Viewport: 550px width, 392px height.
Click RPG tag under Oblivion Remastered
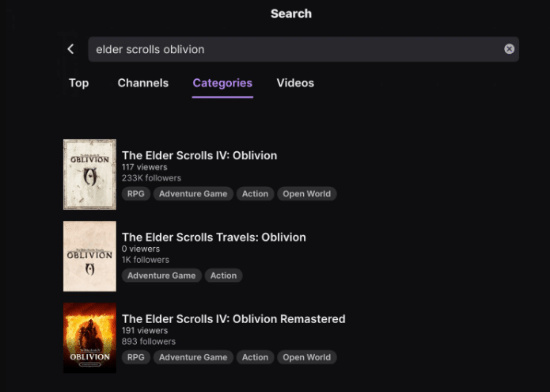pyautogui.click(x=136, y=357)
